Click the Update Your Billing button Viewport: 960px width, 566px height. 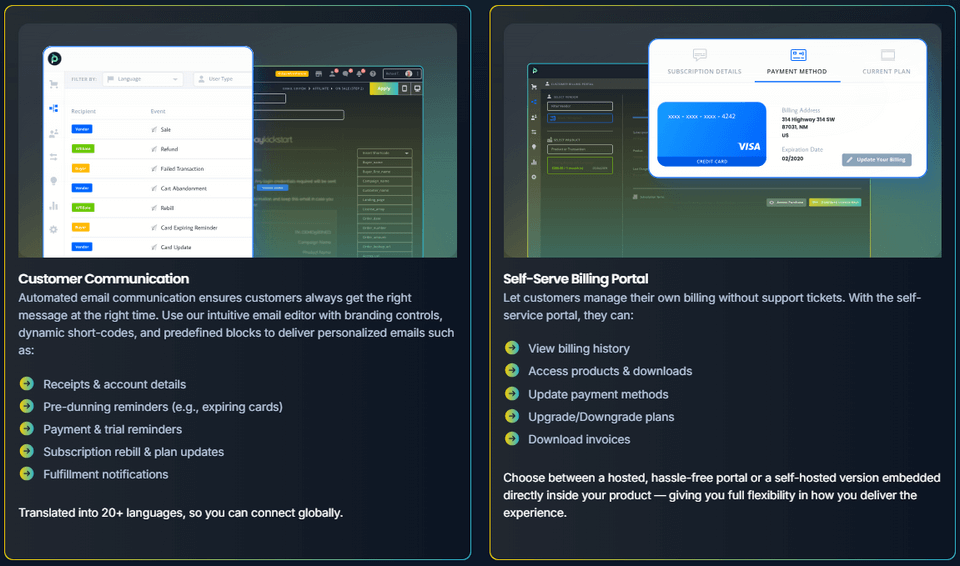[876, 160]
